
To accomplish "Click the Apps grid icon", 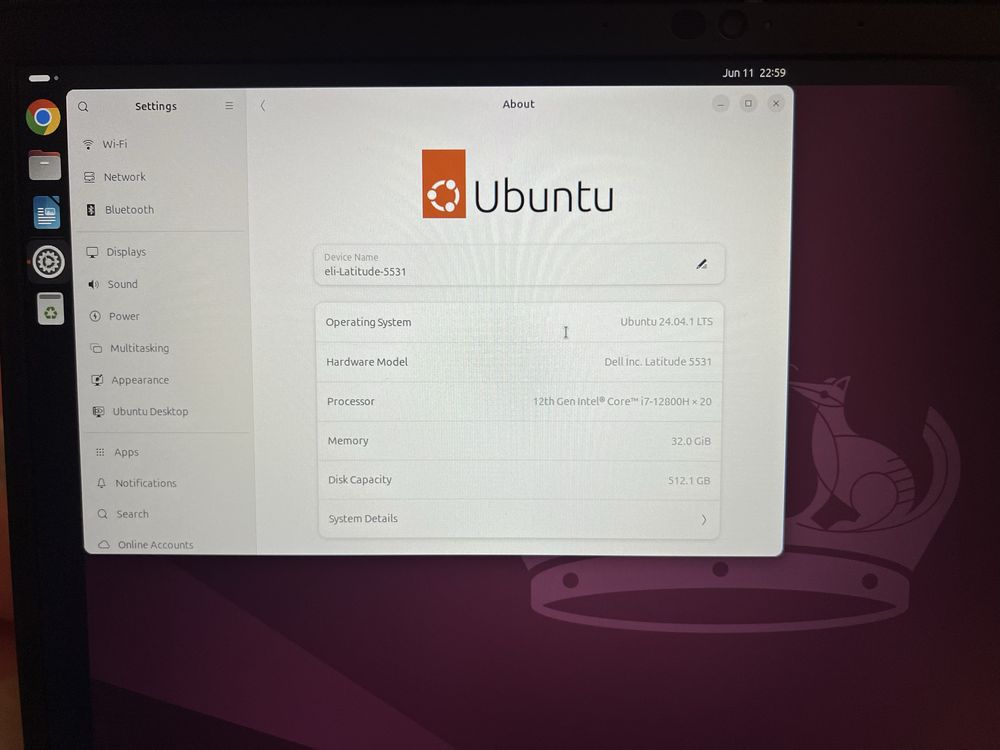I will coord(100,452).
